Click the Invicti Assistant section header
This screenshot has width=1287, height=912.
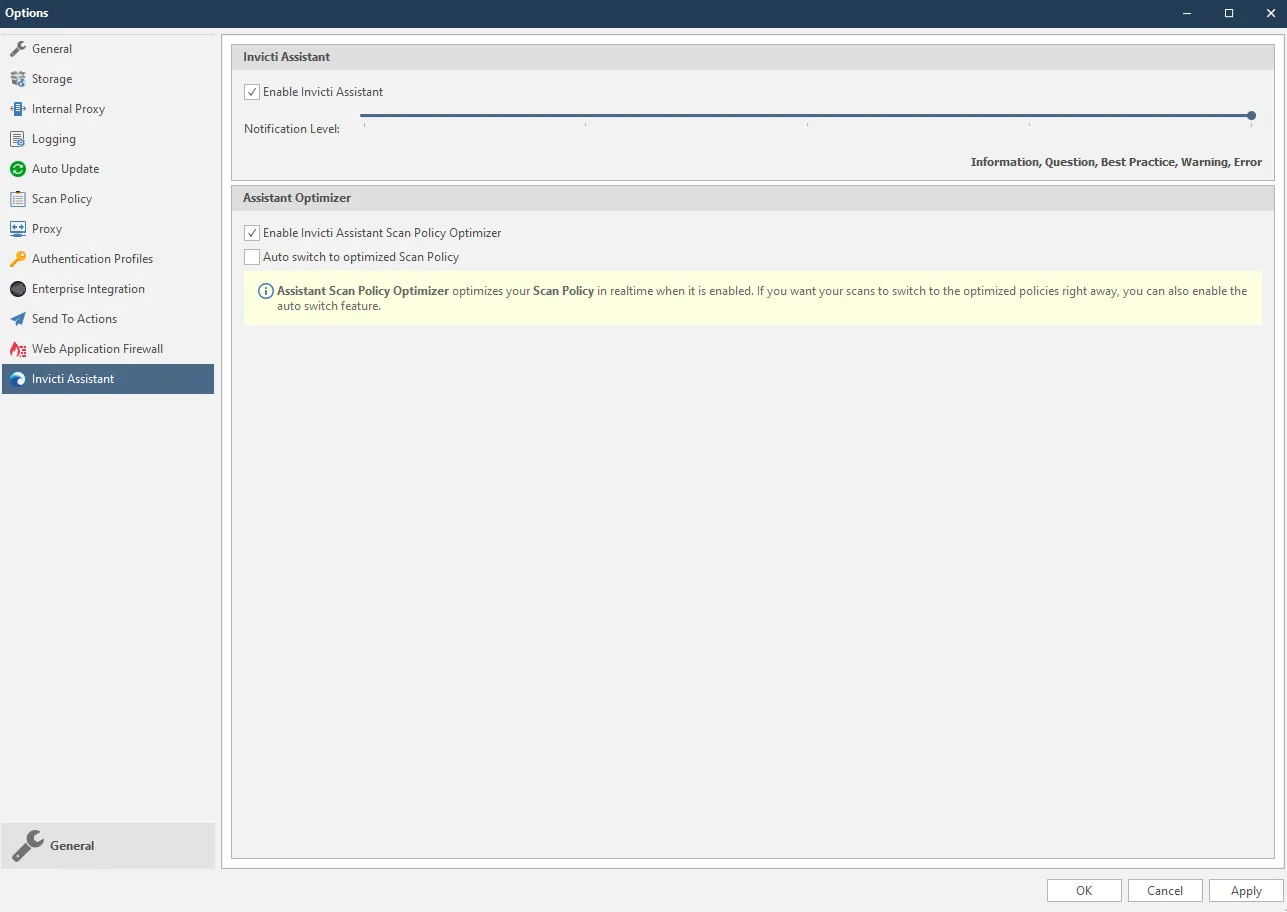coord(753,57)
